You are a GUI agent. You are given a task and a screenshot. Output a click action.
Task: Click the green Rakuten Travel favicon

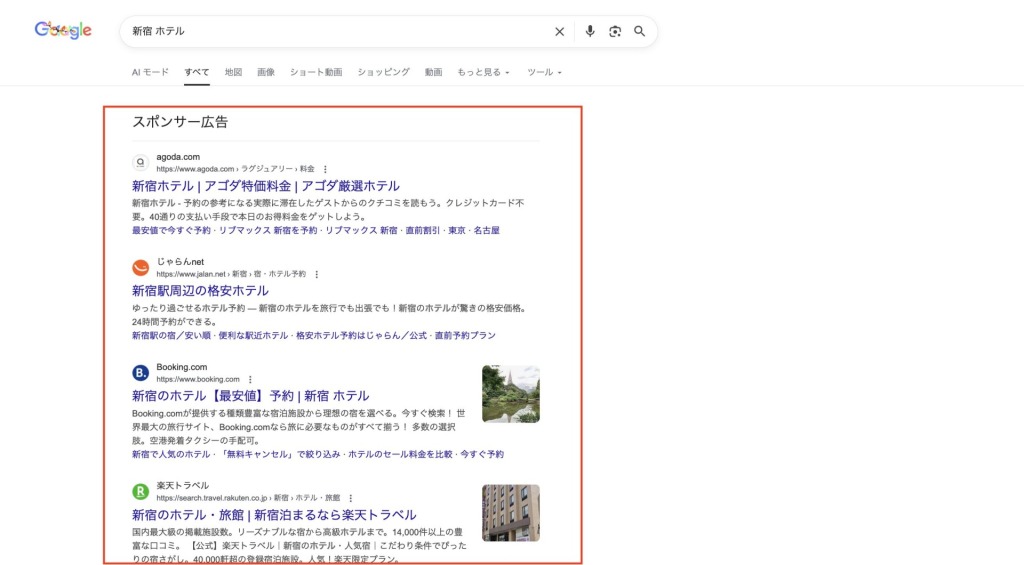[141, 491]
